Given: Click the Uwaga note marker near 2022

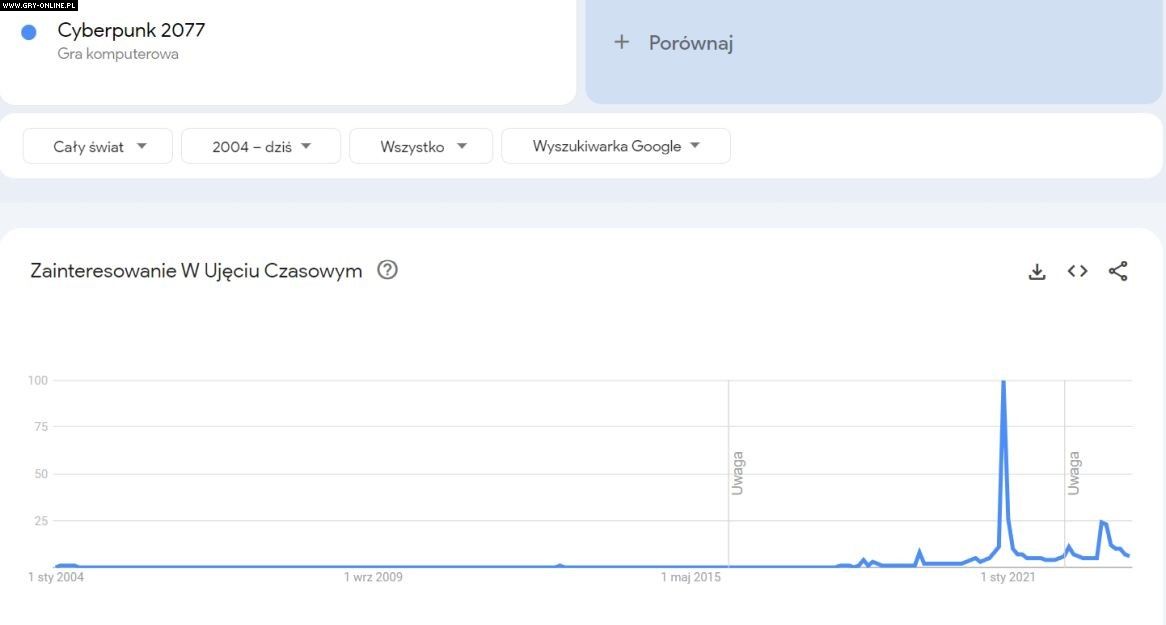Looking at the screenshot, I should click(1073, 474).
